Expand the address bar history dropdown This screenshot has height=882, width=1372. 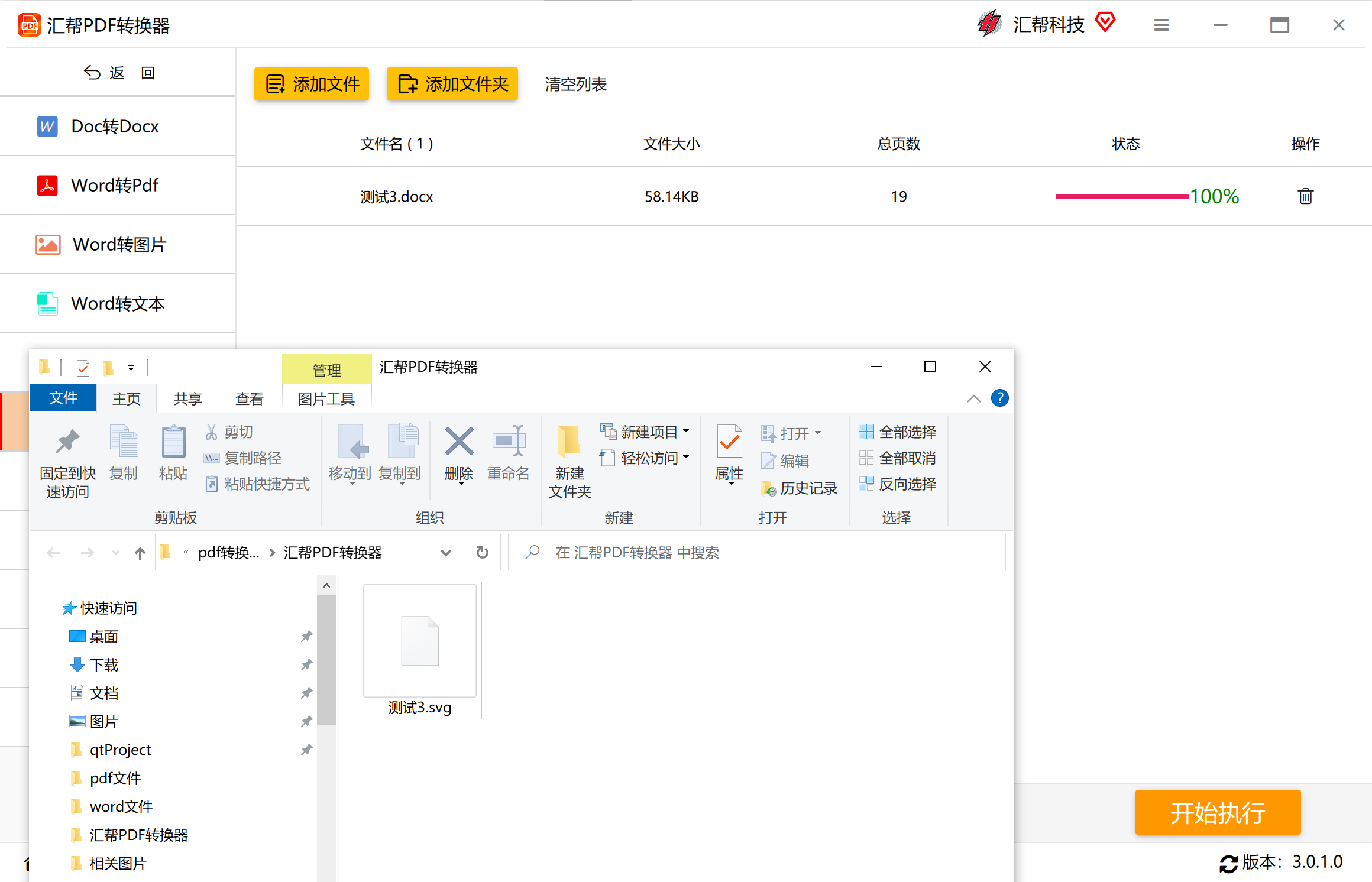446,553
